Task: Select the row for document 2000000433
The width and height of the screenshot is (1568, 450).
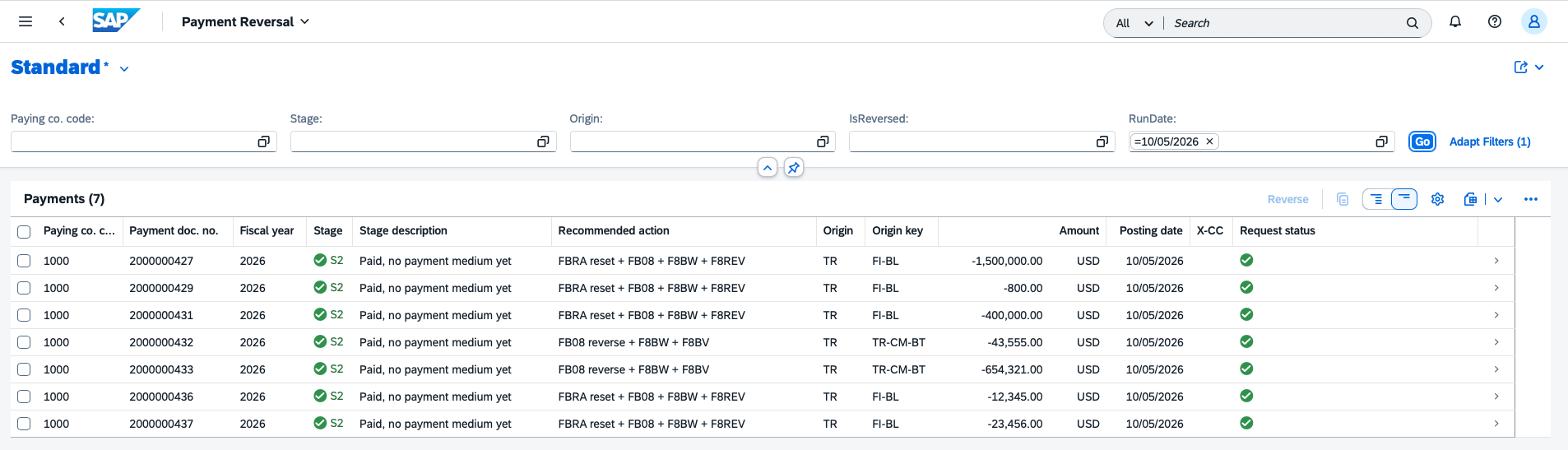Action: click(x=24, y=369)
